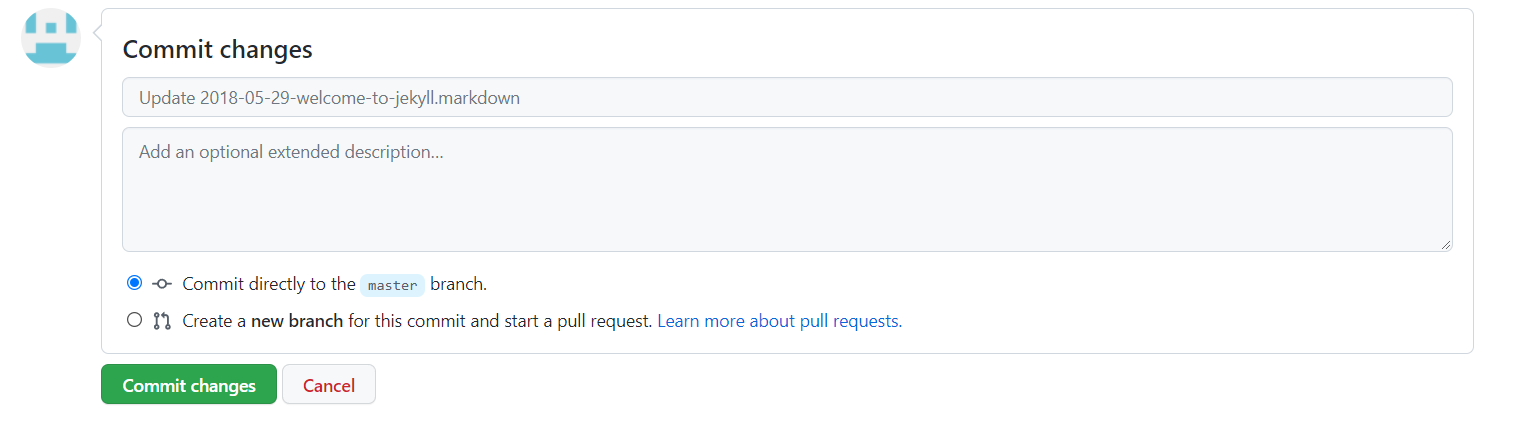
Task: Click the user avatar identicon
Action: coord(51,37)
